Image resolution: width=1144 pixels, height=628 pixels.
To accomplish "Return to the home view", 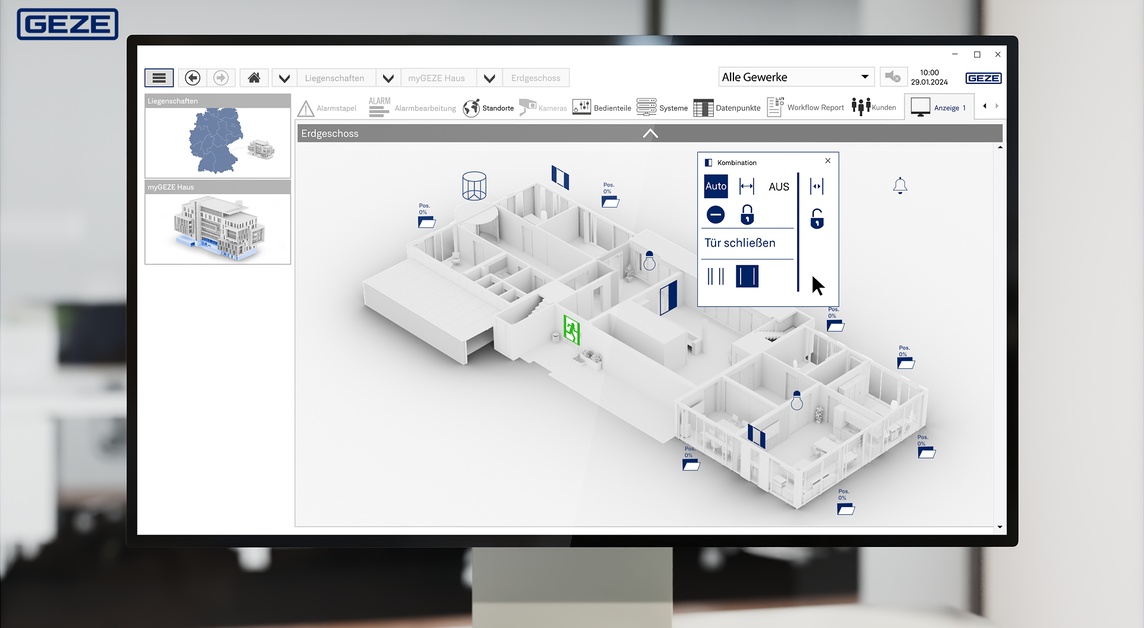I will pyautogui.click(x=254, y=78).
